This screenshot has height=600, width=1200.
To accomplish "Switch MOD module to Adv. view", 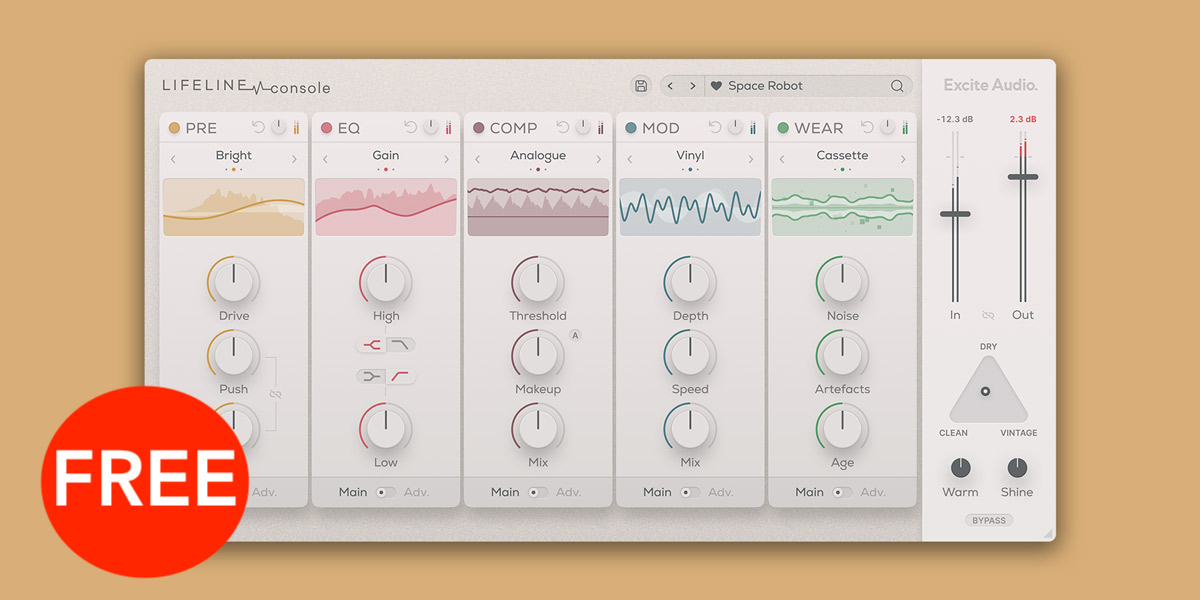I will tap(720, 492).
